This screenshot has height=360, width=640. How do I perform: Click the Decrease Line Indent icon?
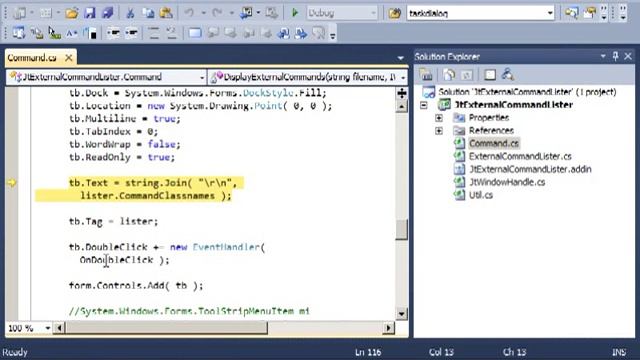click(113, 33)
